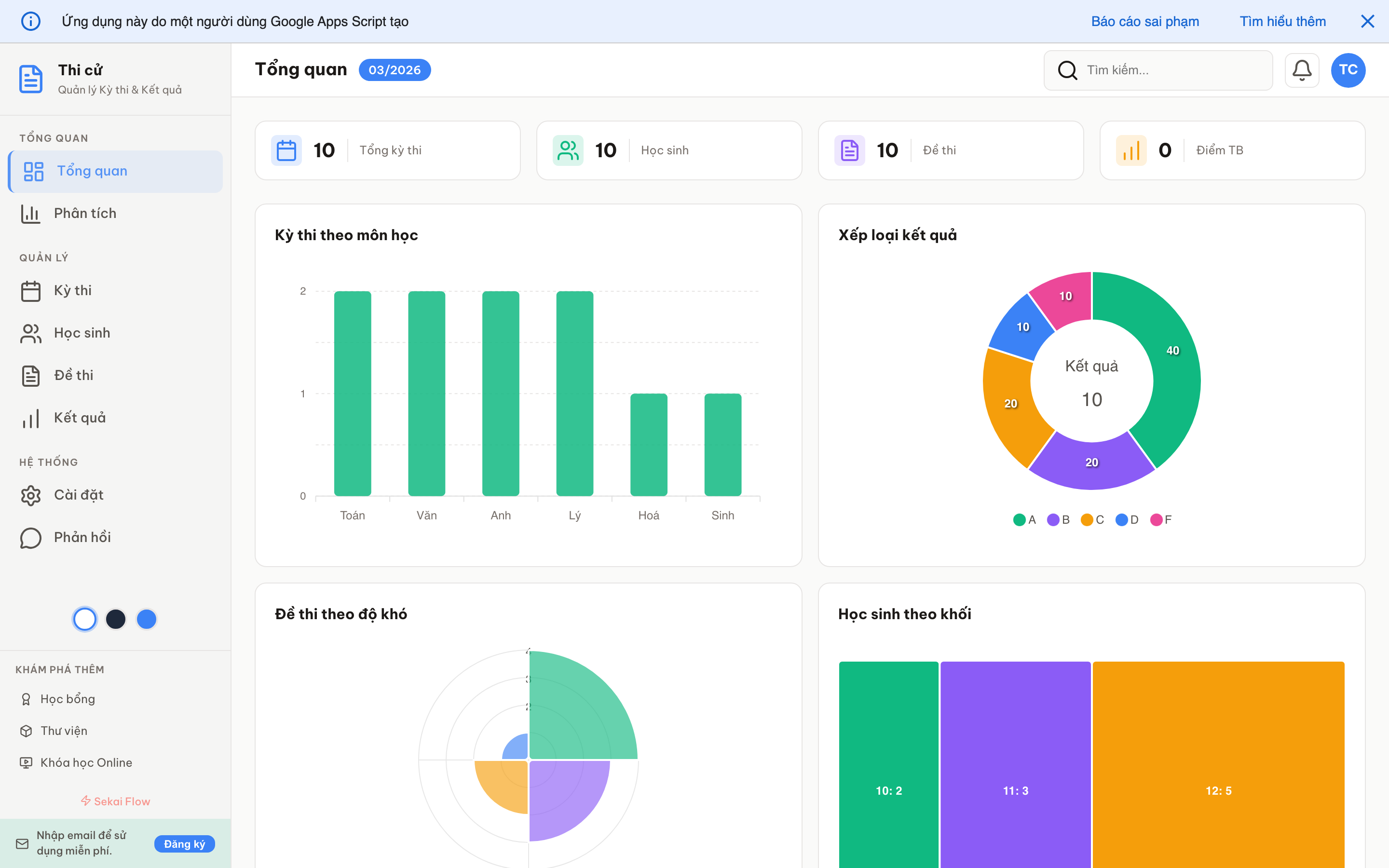Open the Kỳ thi management page

click(x=72, y=290)
